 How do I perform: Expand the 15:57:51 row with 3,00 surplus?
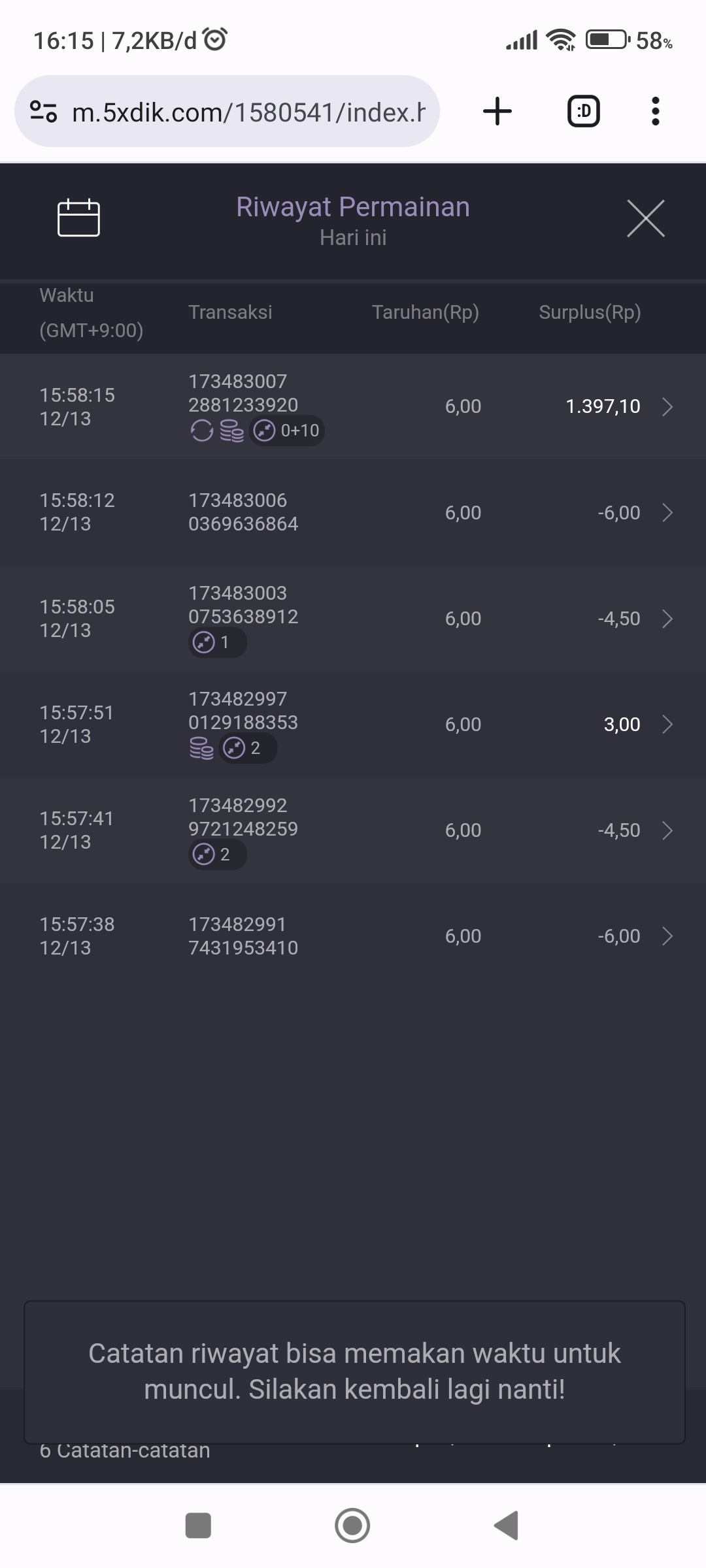click(x=667, y=725)
